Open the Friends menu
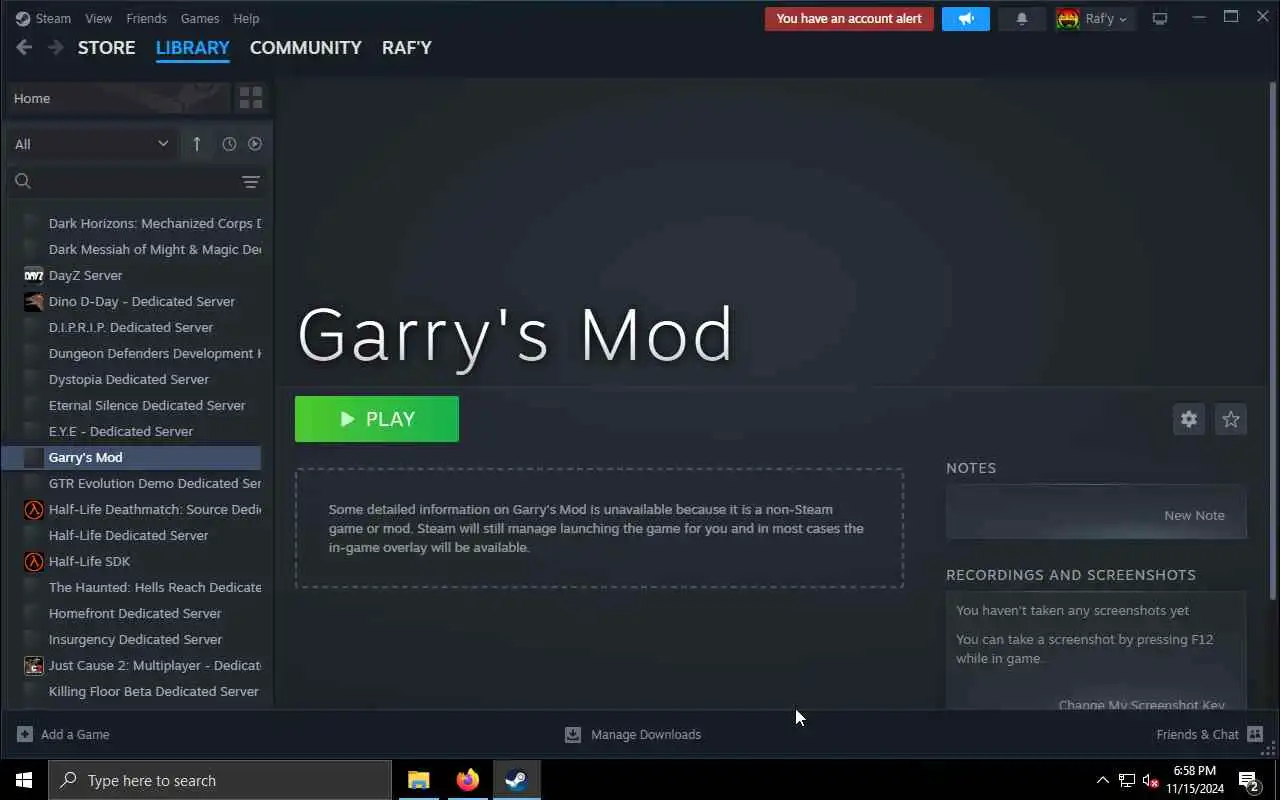This screenshot has width=1280, height=800. [x=147, y=18]
